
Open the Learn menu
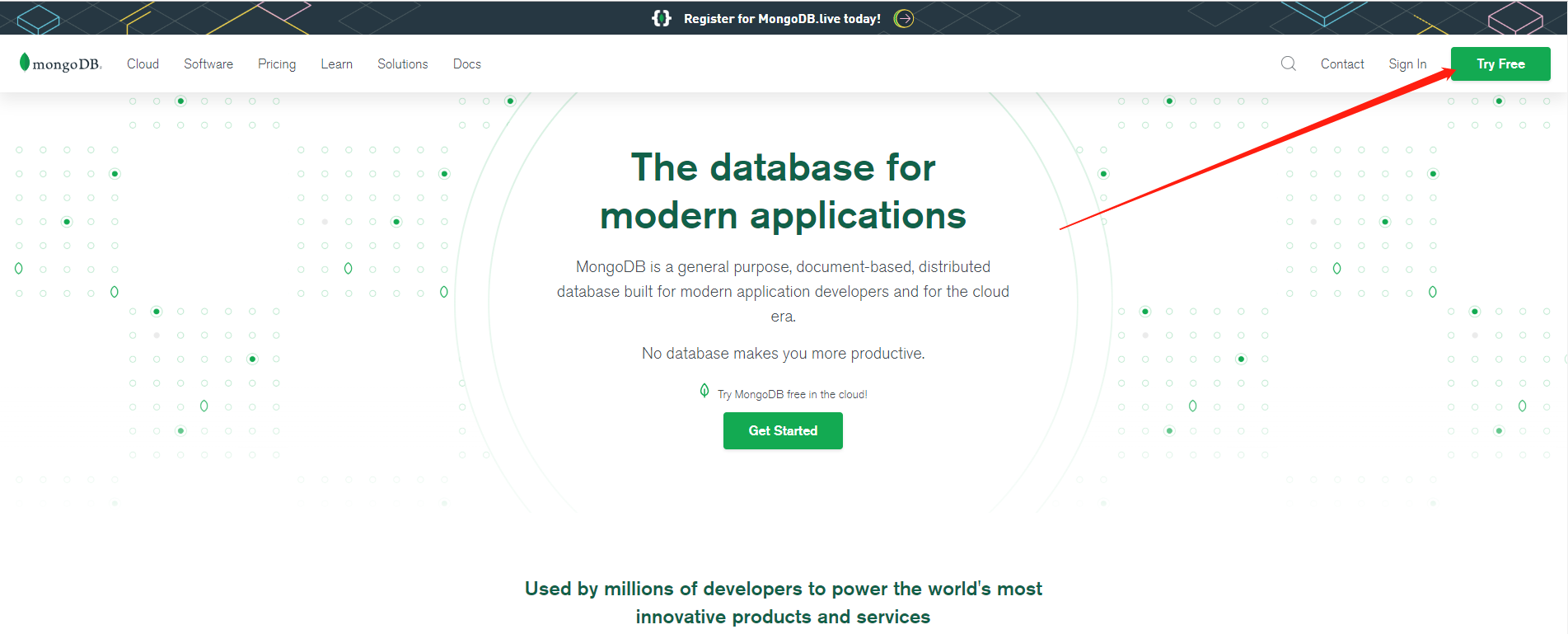pyautogui.click(x=337, y=63)
